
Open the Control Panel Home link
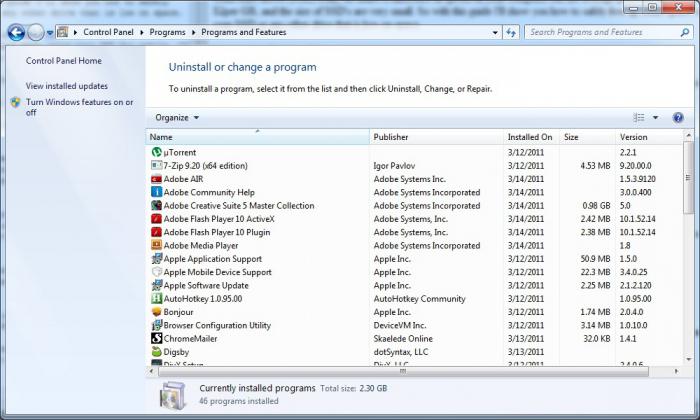pyautogui.click(x=64, y=61)
